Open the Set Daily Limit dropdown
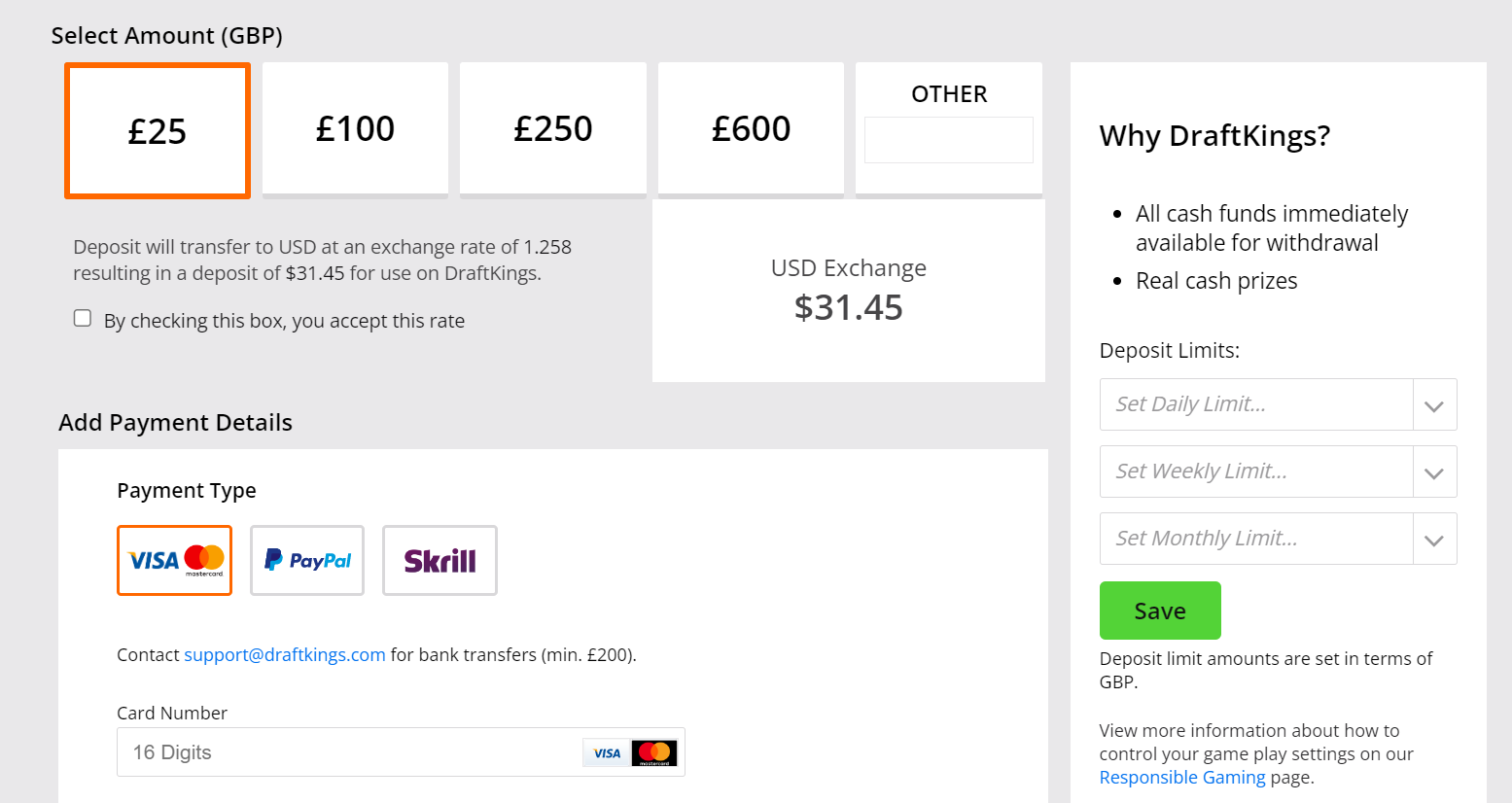 pos(1278,404)
